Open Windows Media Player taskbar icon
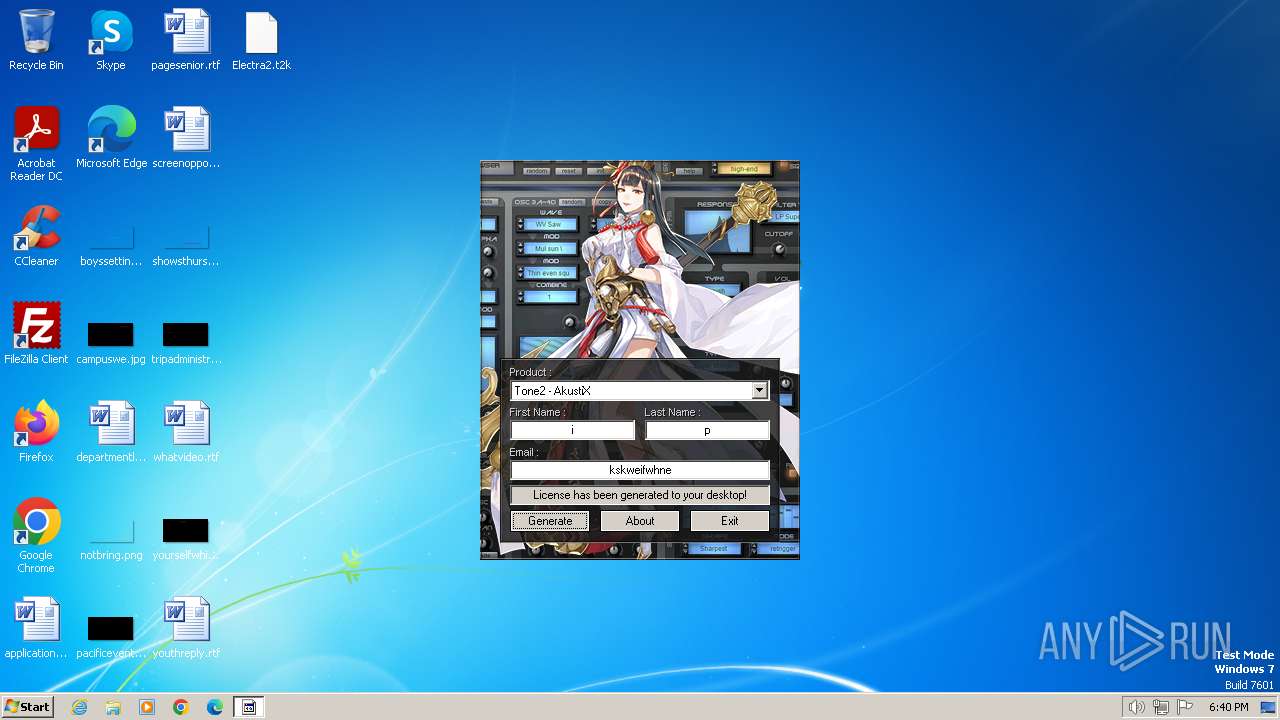Viewport: 1280px width, 720px height. pyautogui.click(x=147, y=707)
